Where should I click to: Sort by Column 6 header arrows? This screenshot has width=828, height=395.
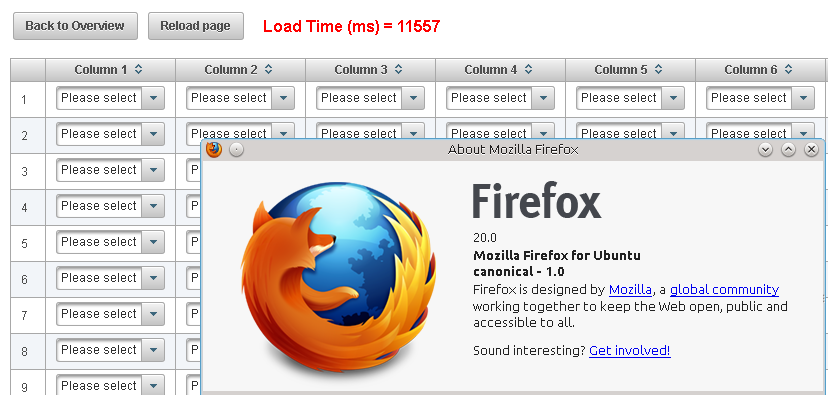788,69
